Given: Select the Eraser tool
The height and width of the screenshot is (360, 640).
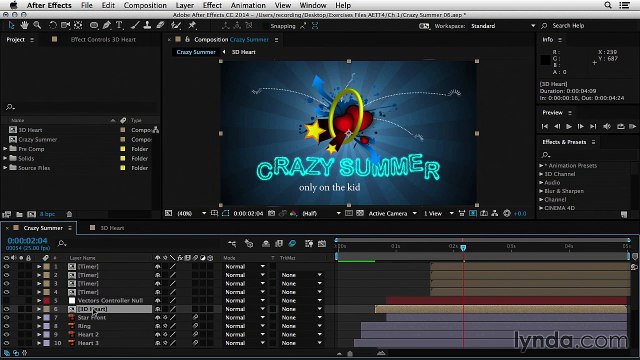Looking at the screenshot, I should point(160,25).
